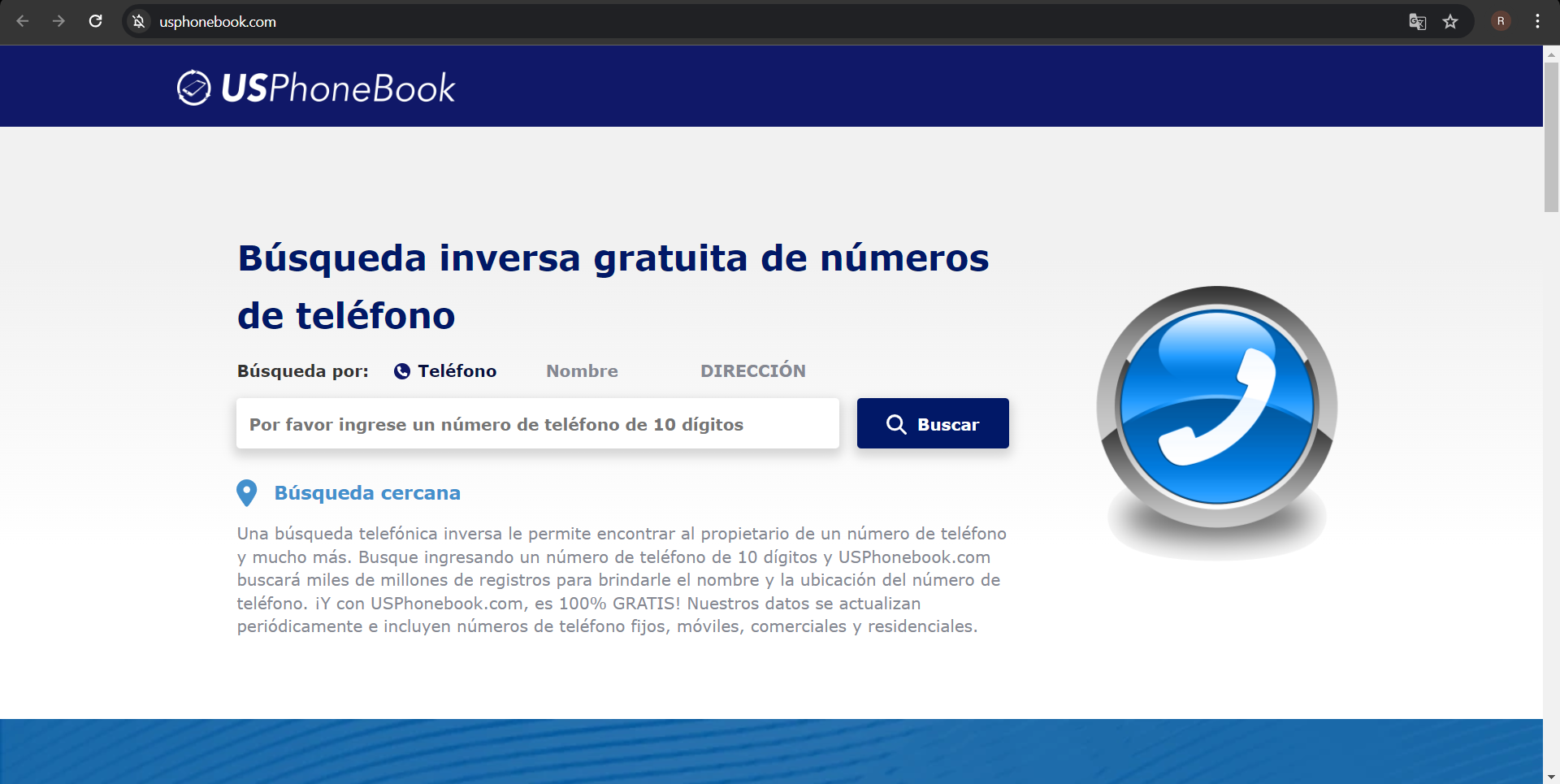Click the forward navigation arrow
The width and height of the screenshot is (1560, 784).
click(x=58, y=21)
